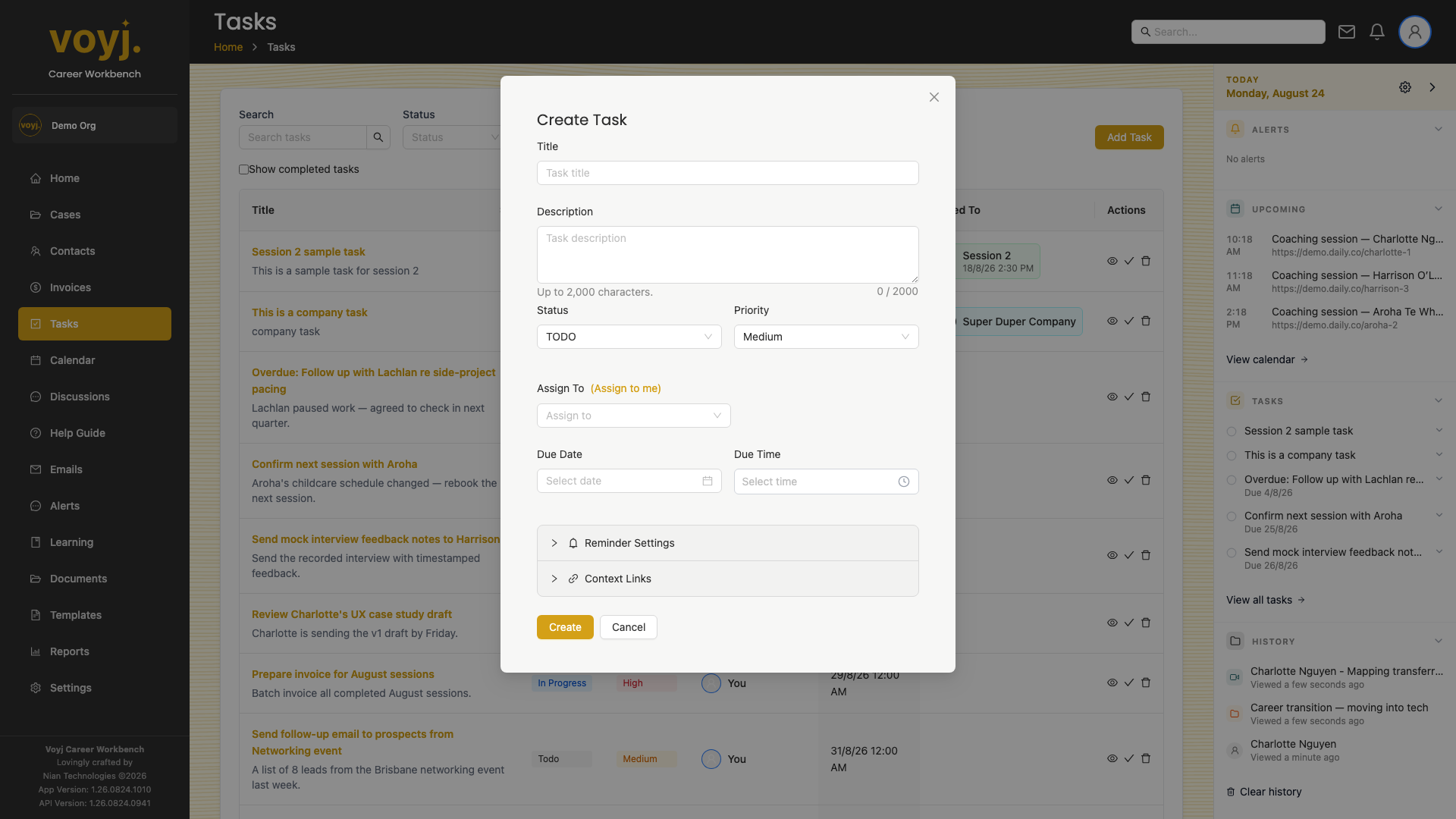The height and width of the screenshot is (819, 1456).
Task: Open Invoices from sidebar
Action: coord(95,287)
